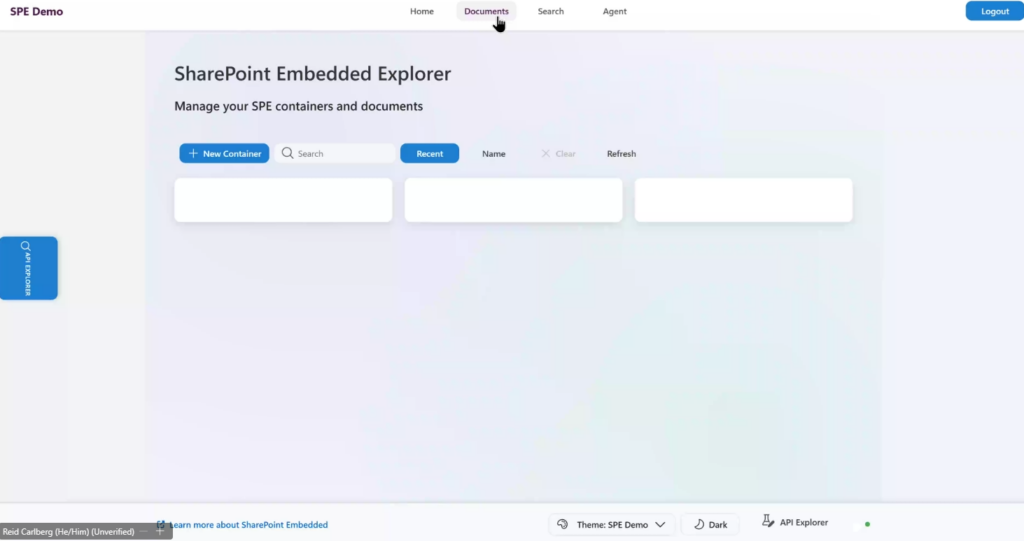Refresh the container list

[x=621, y=154]
